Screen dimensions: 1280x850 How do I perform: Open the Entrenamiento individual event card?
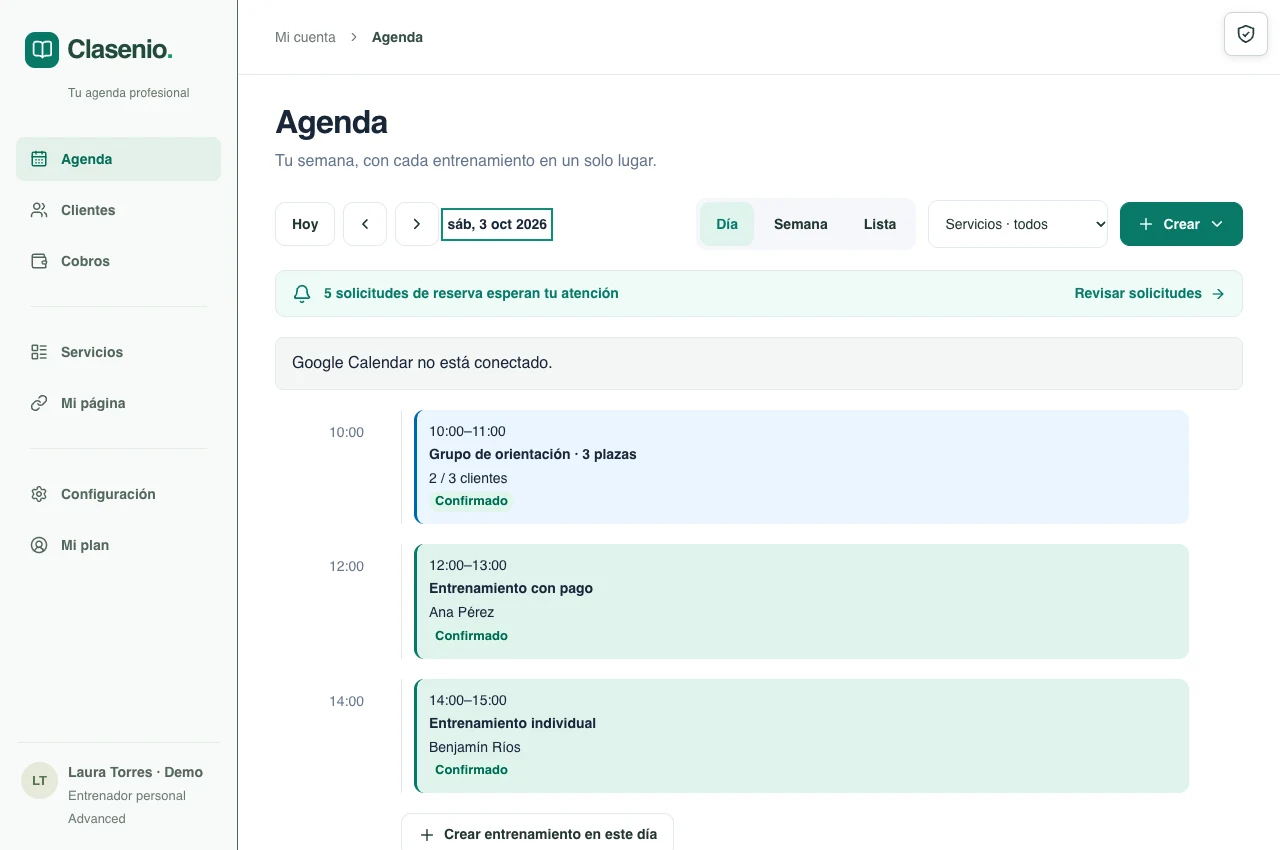[801, 736]
